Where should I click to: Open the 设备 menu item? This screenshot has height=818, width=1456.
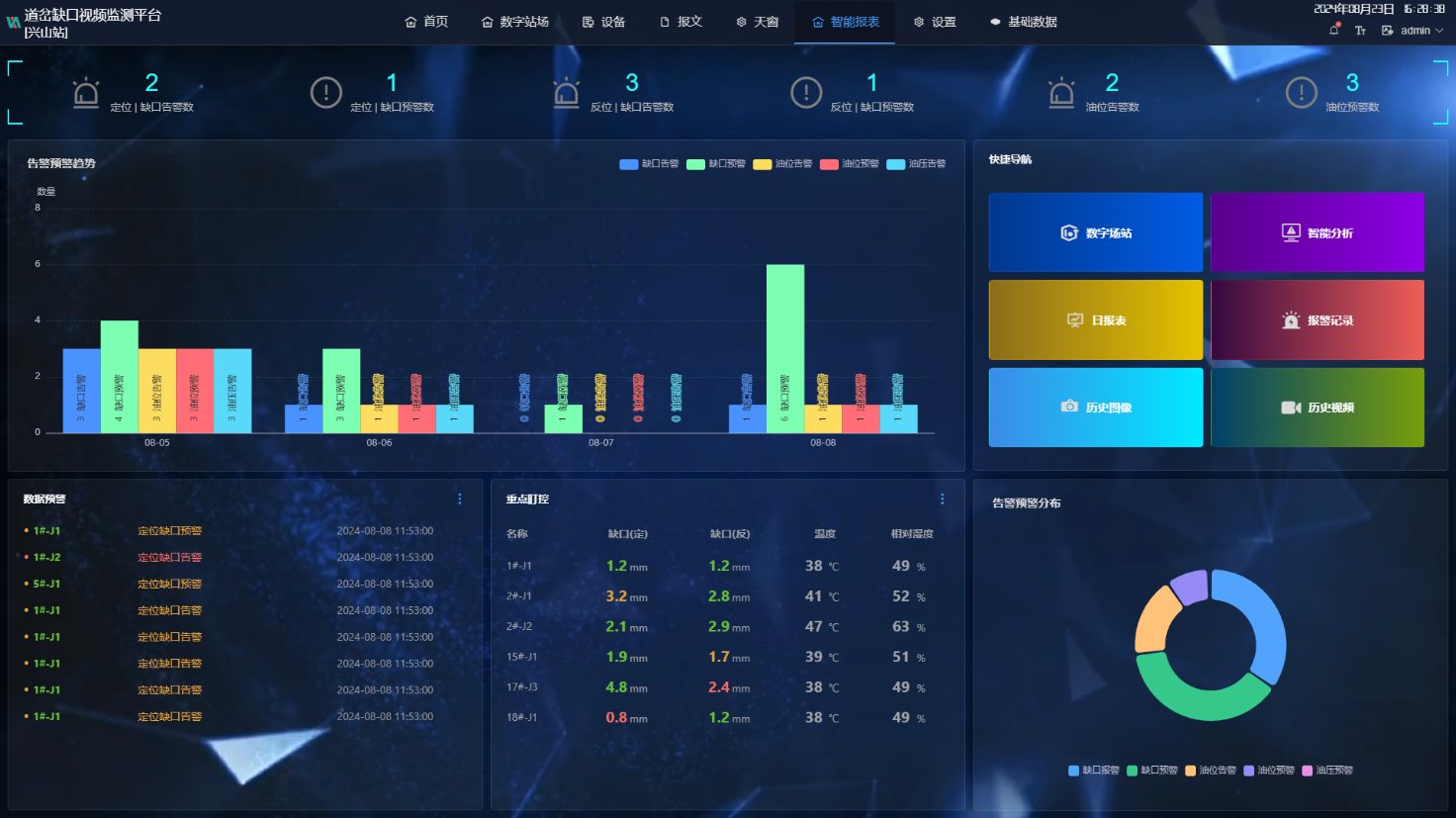(x=603, y=22)
